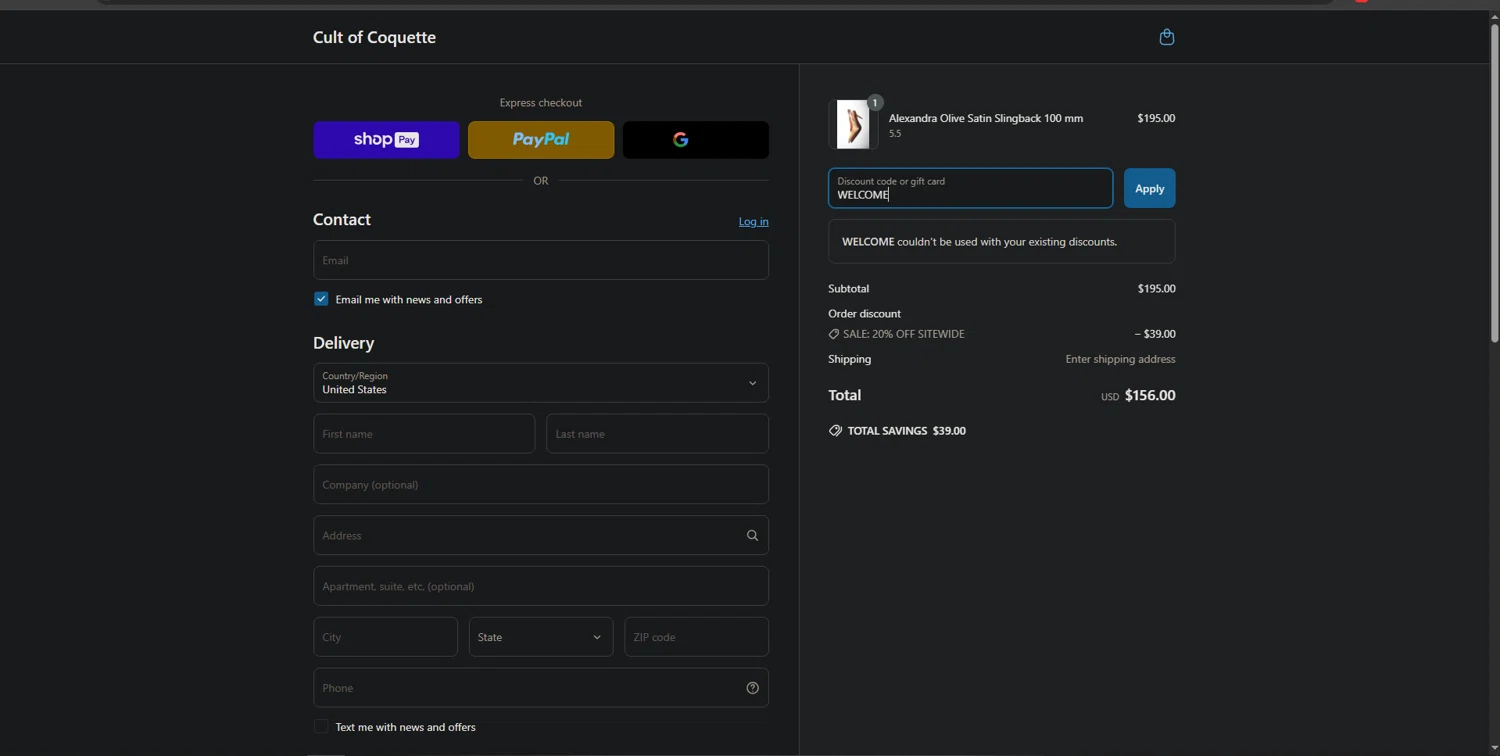1500x756 pixels.
Task: Enable Text me with news and offers
Action: click(x=321, y=727)
